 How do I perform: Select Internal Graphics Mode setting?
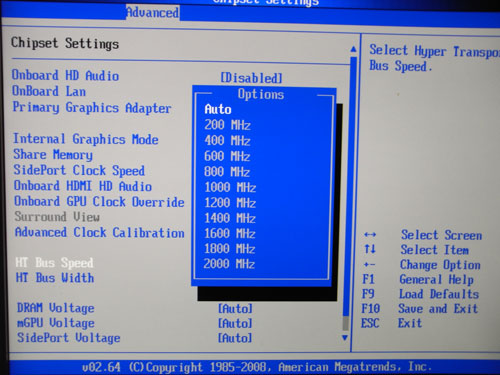pos(86,139)
